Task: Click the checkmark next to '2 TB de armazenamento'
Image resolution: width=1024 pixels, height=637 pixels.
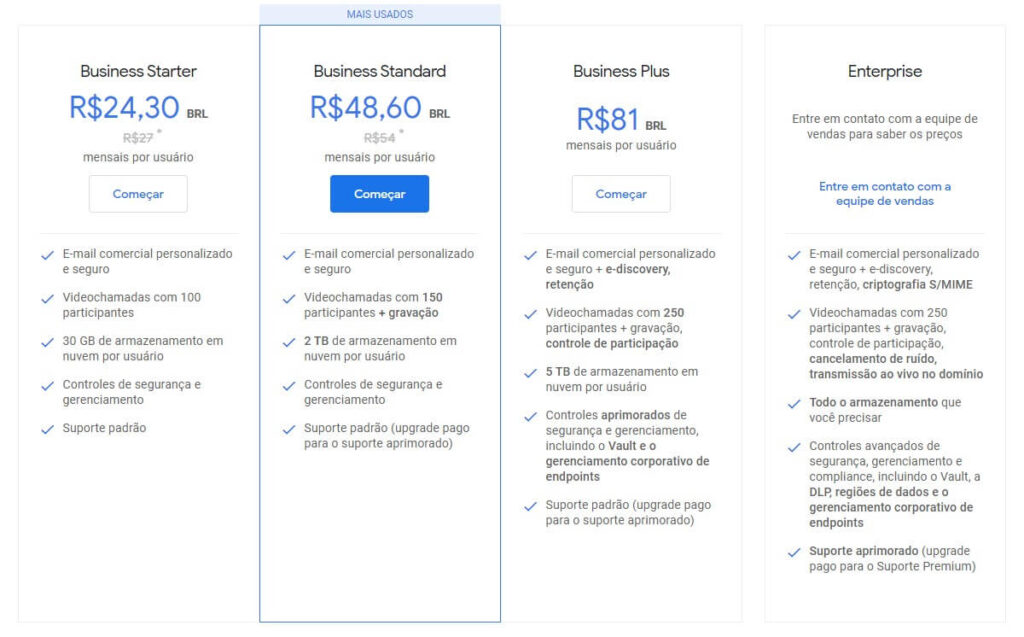Action: (288, 341)
